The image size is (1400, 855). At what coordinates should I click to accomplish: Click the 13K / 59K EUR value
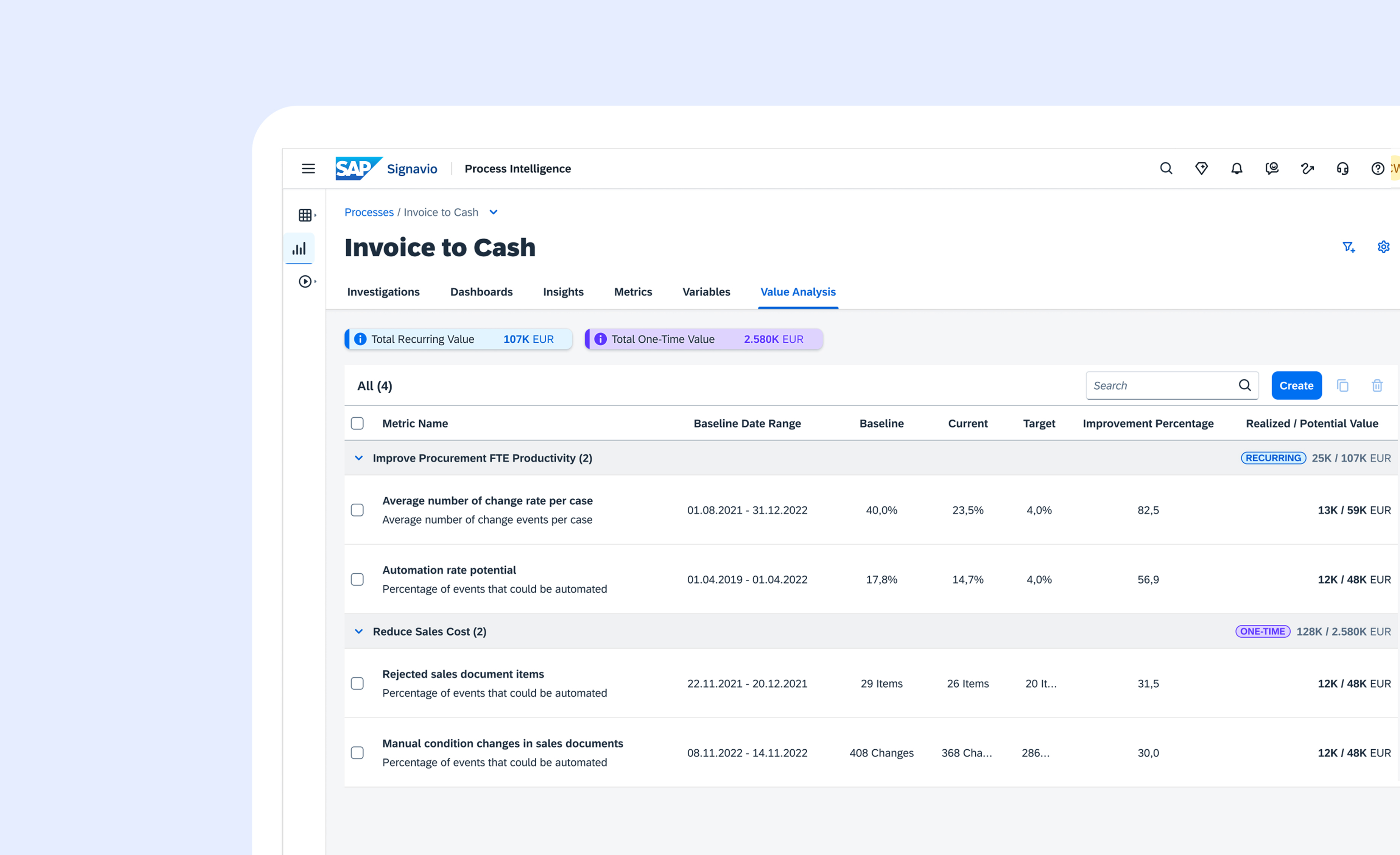pos(1354,510)
